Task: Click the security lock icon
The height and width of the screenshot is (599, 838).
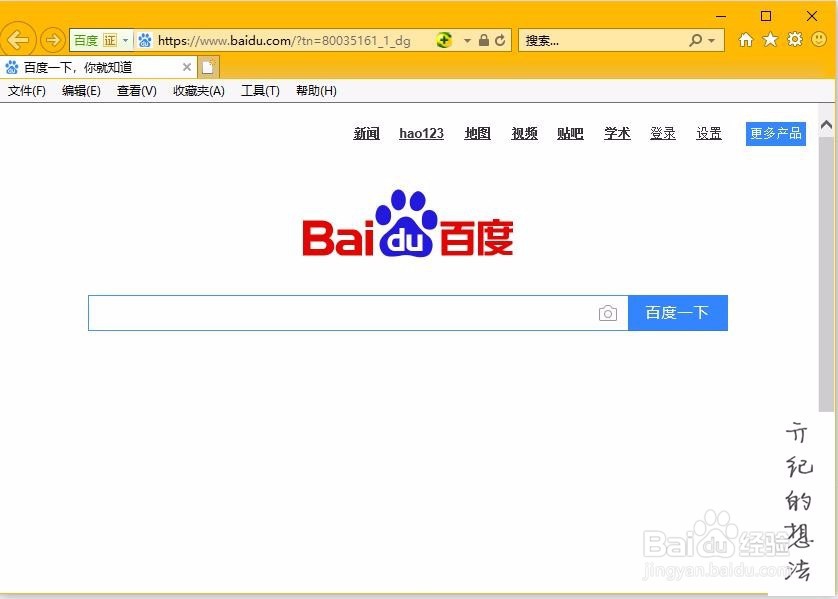Action: click(x=484, y=40)
